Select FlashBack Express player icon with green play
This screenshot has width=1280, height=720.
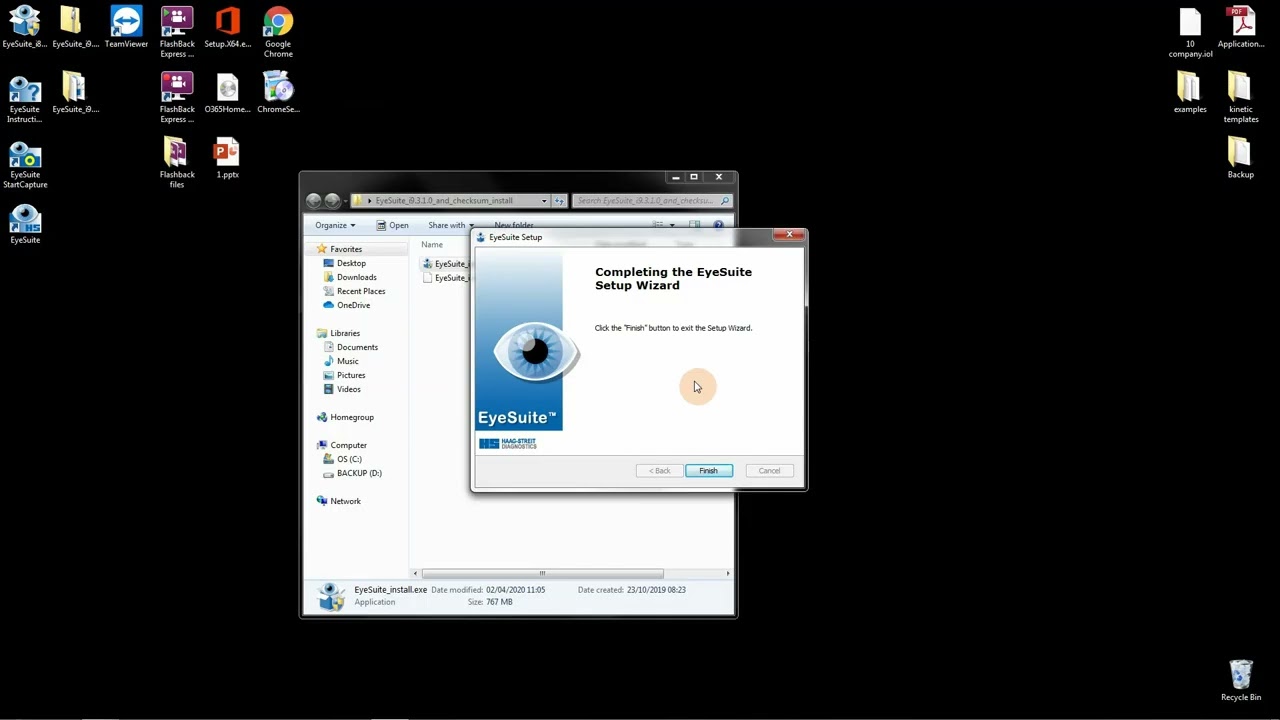tap(177, 32)
